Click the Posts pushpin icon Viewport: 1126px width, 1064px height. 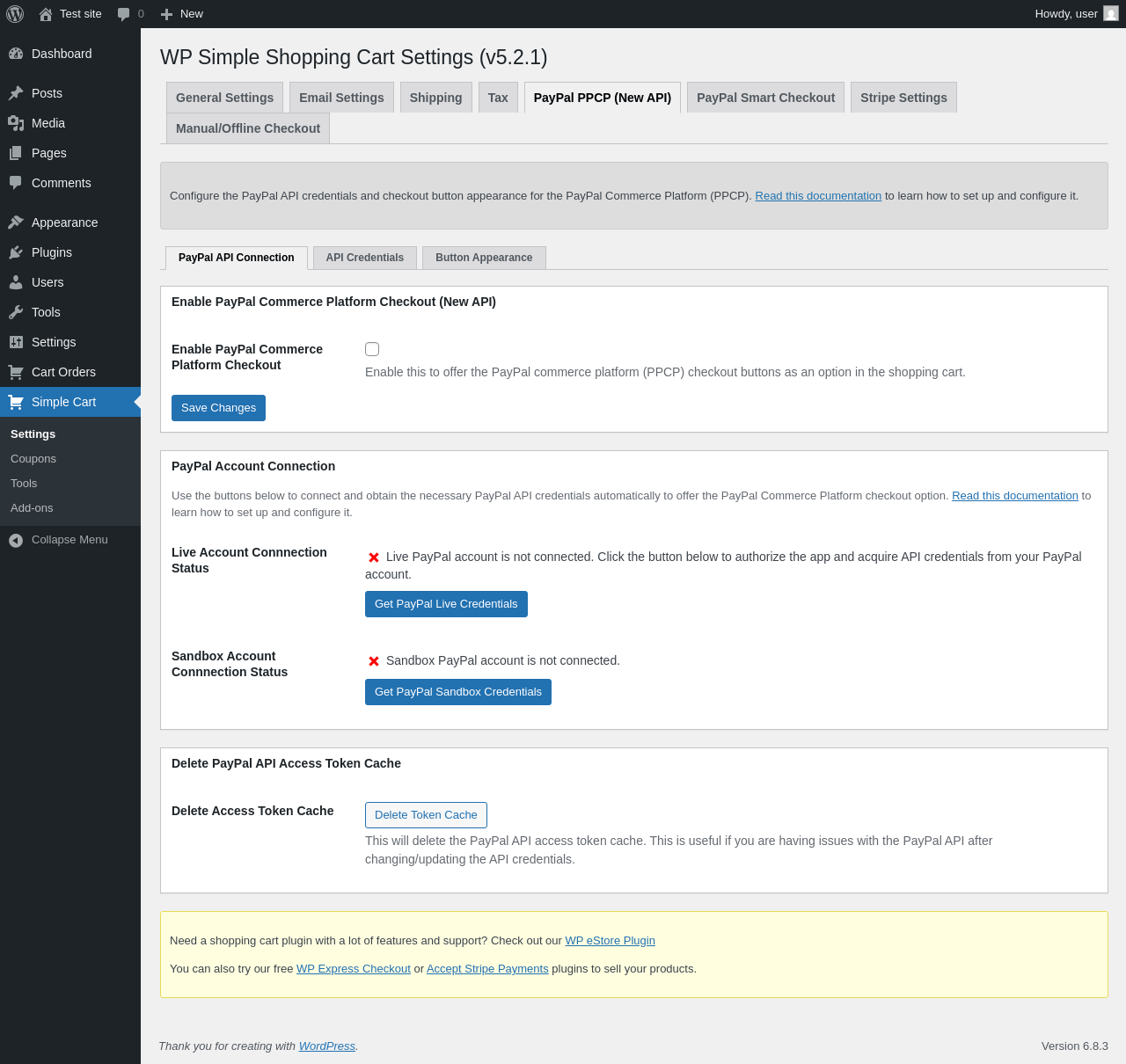tap(16, 93)
